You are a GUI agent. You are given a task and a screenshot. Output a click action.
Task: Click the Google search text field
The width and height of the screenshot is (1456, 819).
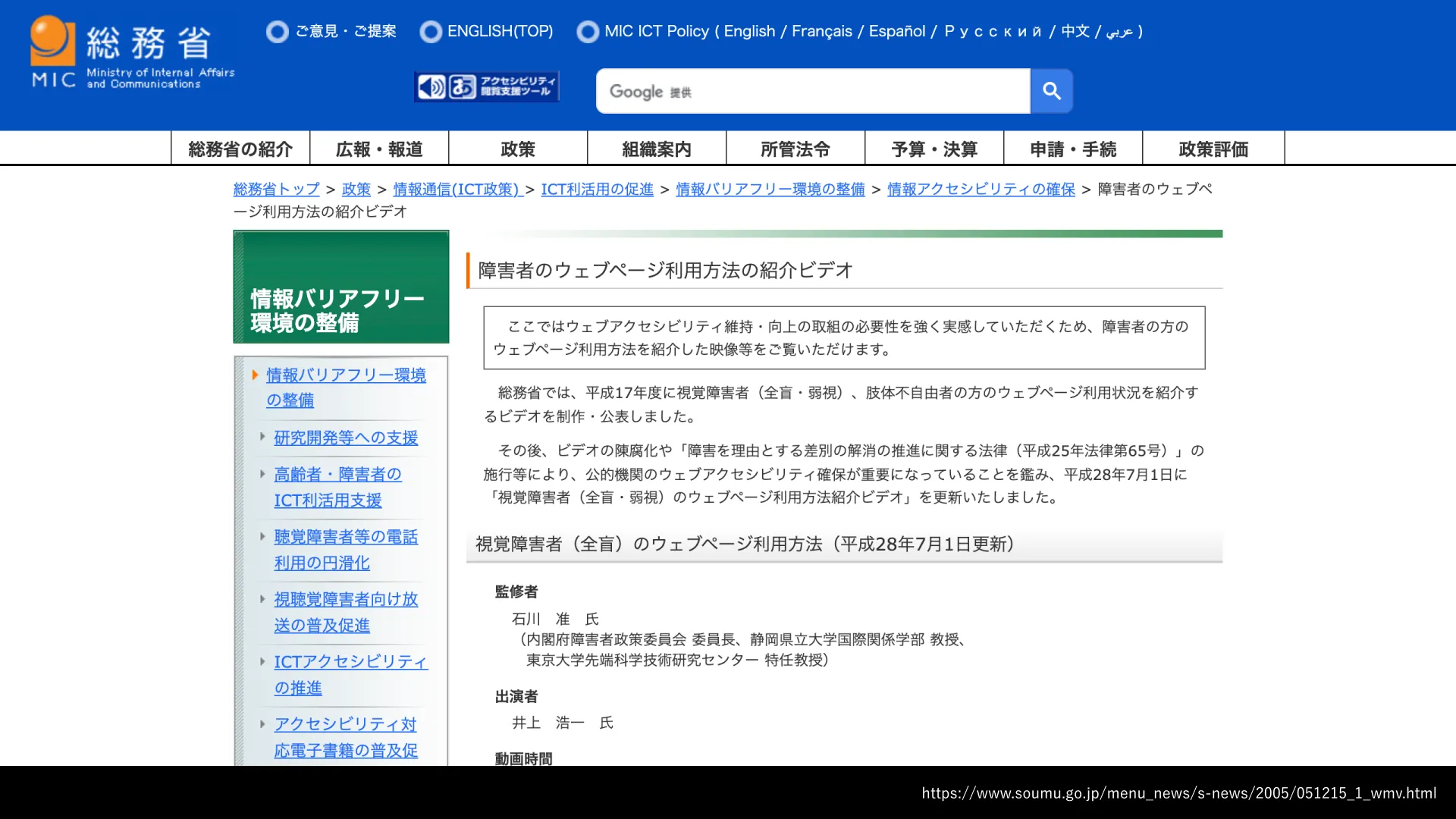coord(813,91)
